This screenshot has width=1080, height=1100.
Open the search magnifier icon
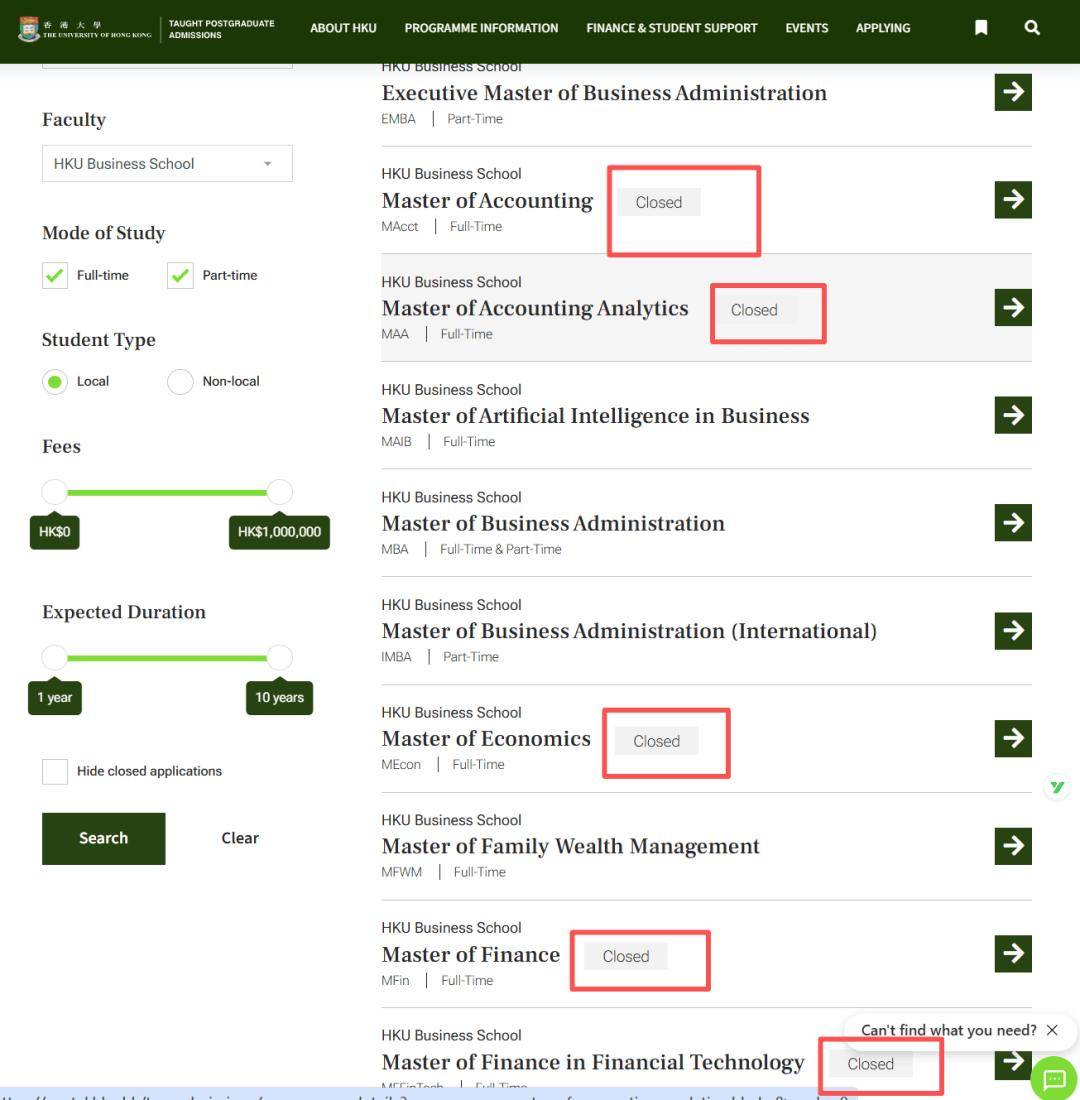click(x=1032, y=27)
